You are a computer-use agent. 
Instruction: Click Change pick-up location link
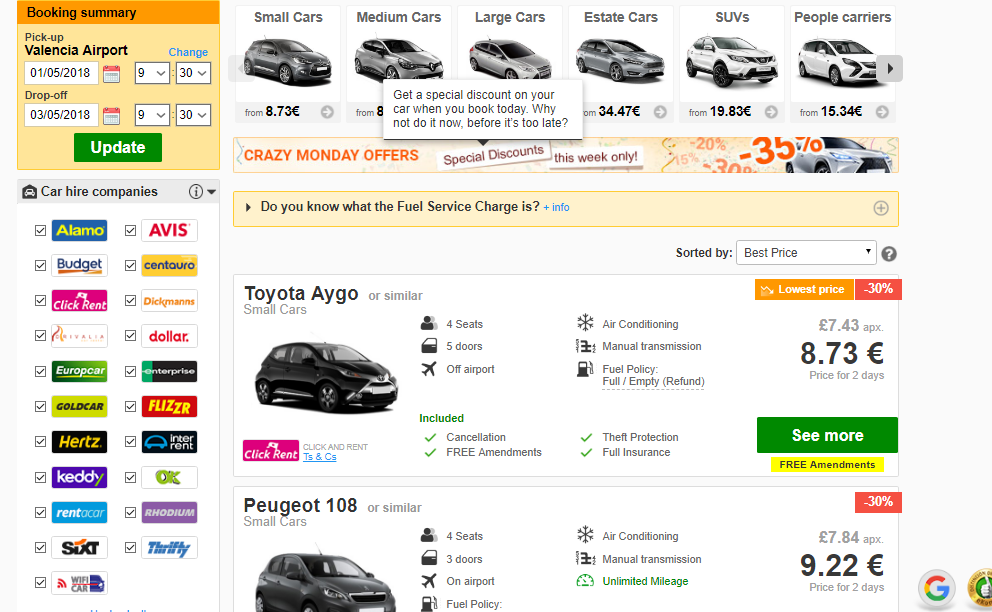[188, 53]
